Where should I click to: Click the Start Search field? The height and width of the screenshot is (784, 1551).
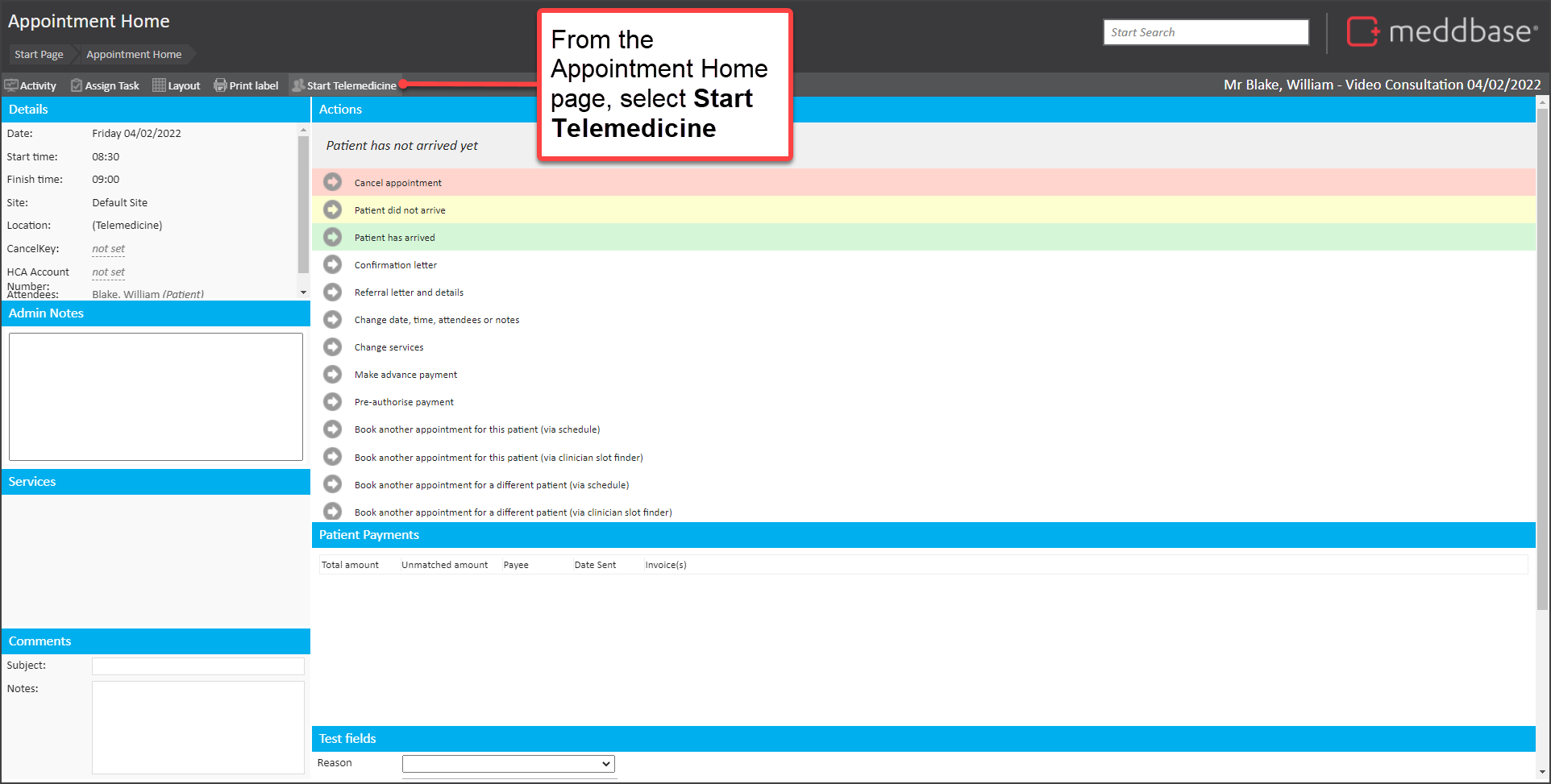pyautogui.click(x=1205, y=32)
